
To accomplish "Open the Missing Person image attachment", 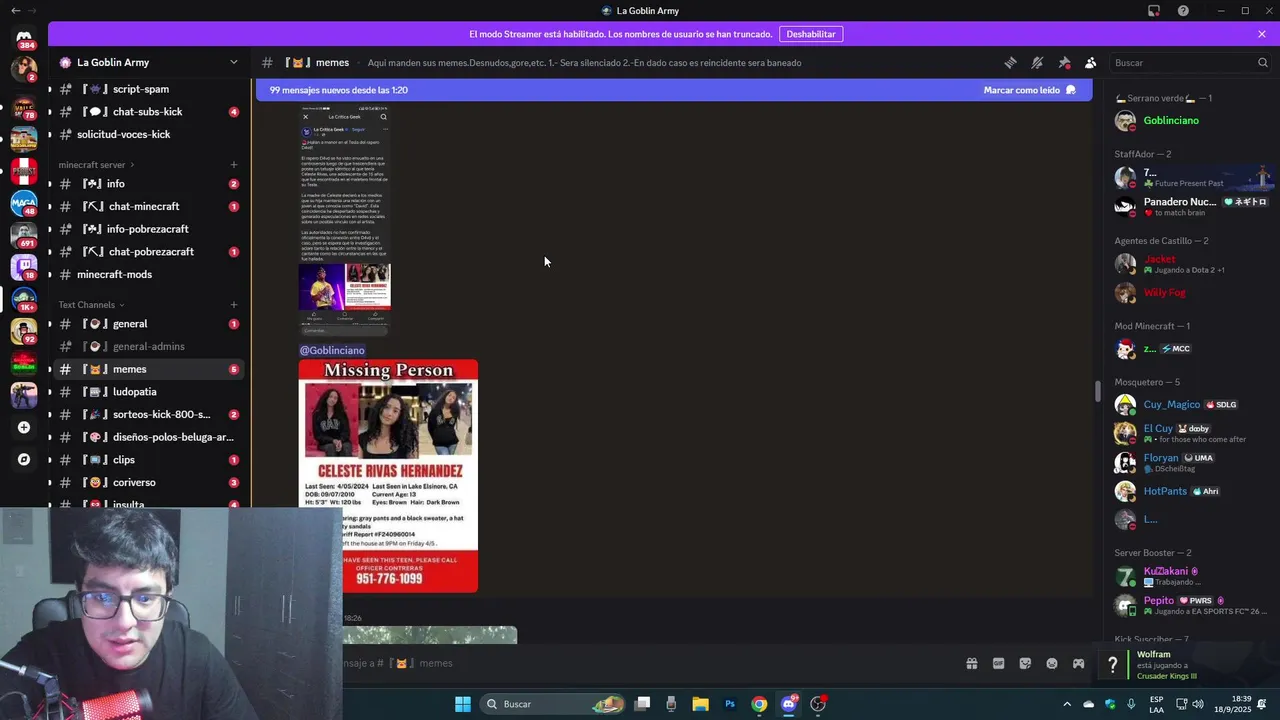I will click(x=388, y=476).
